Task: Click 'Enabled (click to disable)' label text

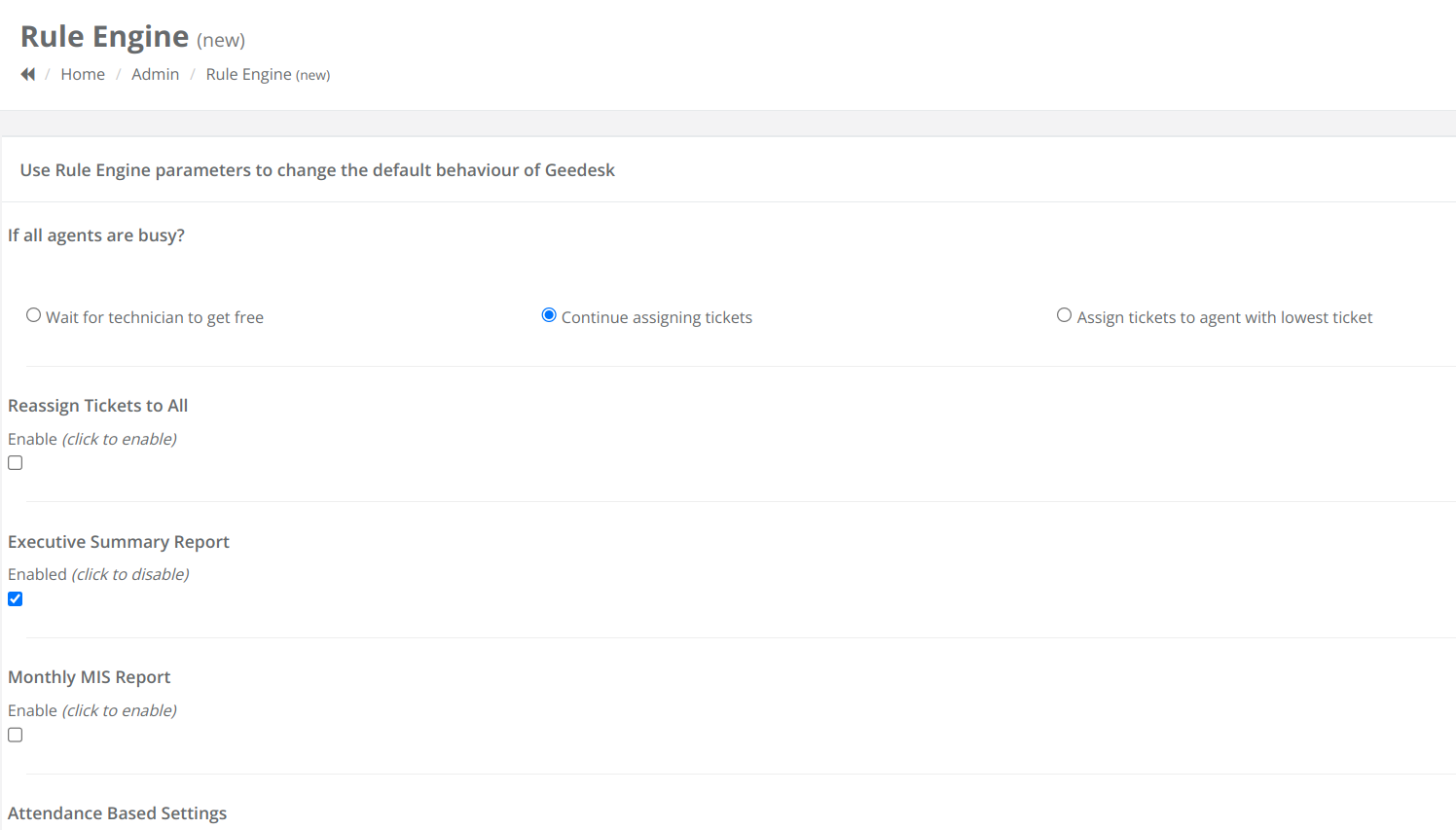Action: pos(98,574)
